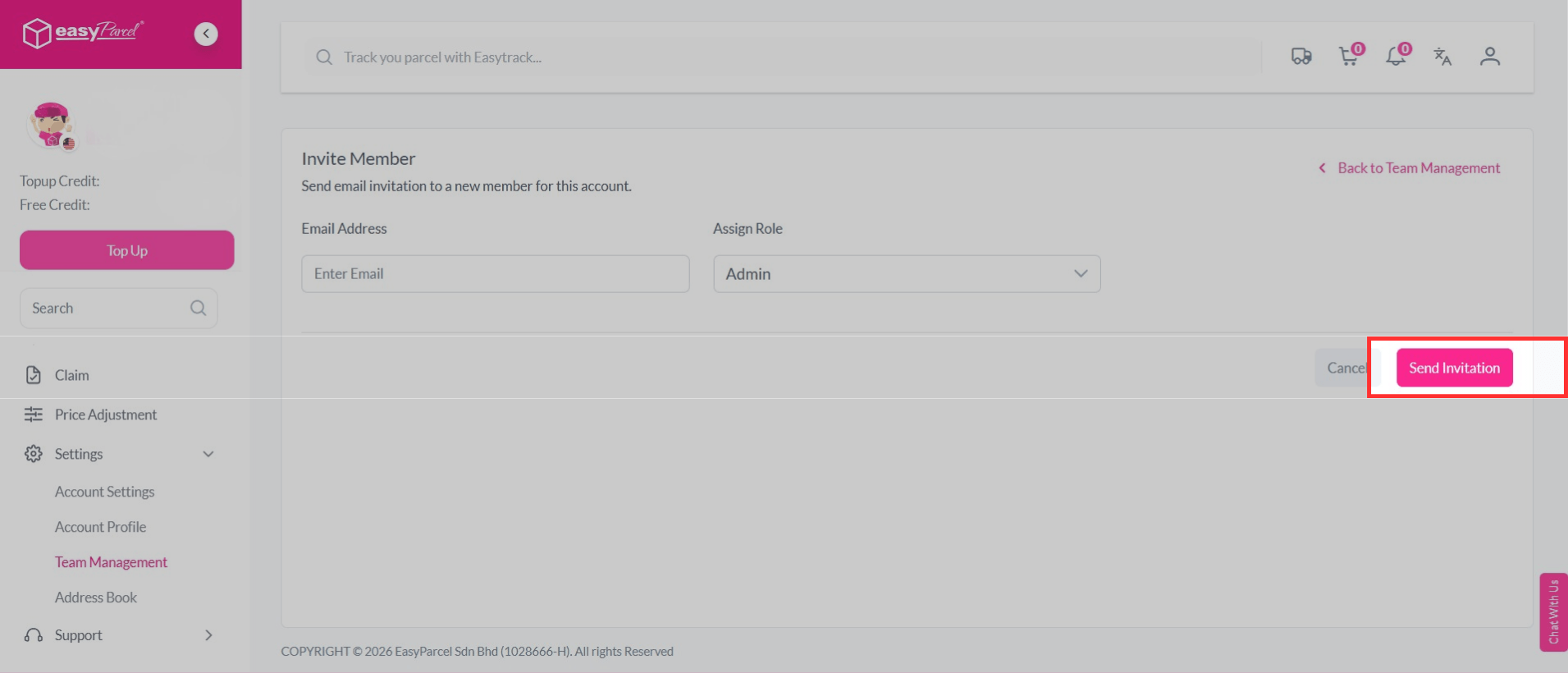Screen dimensions: 1568x673
Task: Select Account Settings submenu item
Action: 104,492
